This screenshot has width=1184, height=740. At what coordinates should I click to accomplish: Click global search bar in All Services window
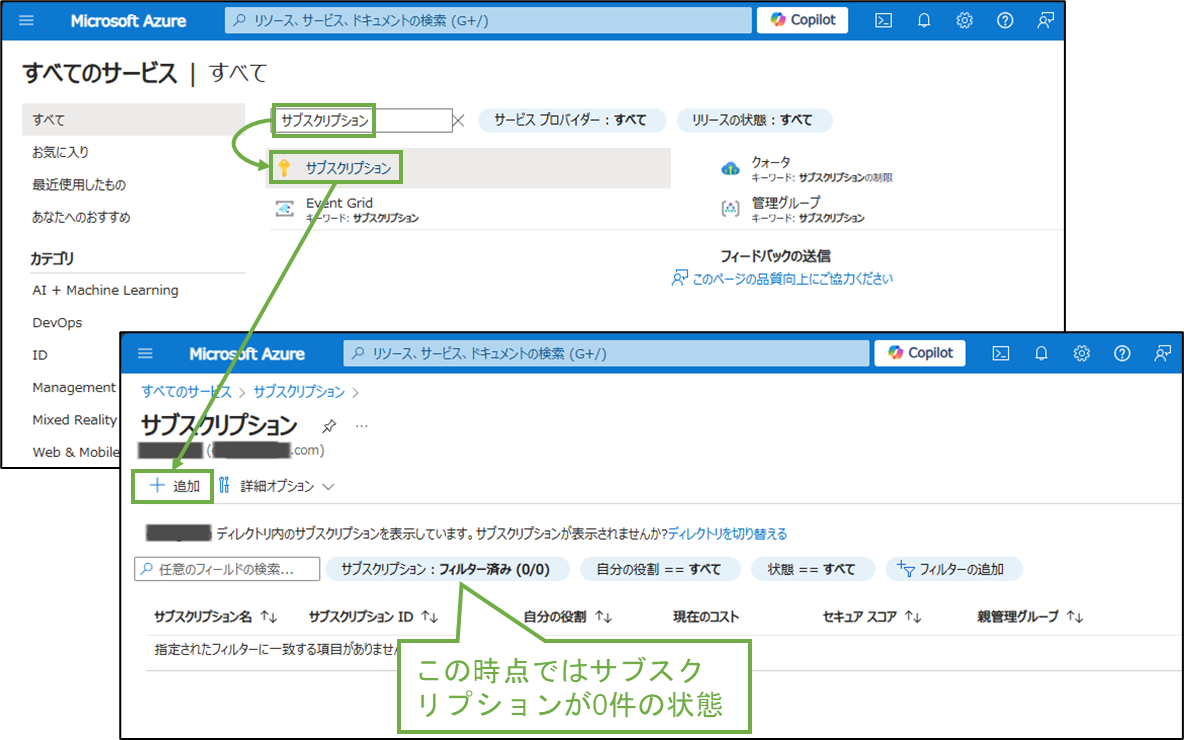[488, 20]
